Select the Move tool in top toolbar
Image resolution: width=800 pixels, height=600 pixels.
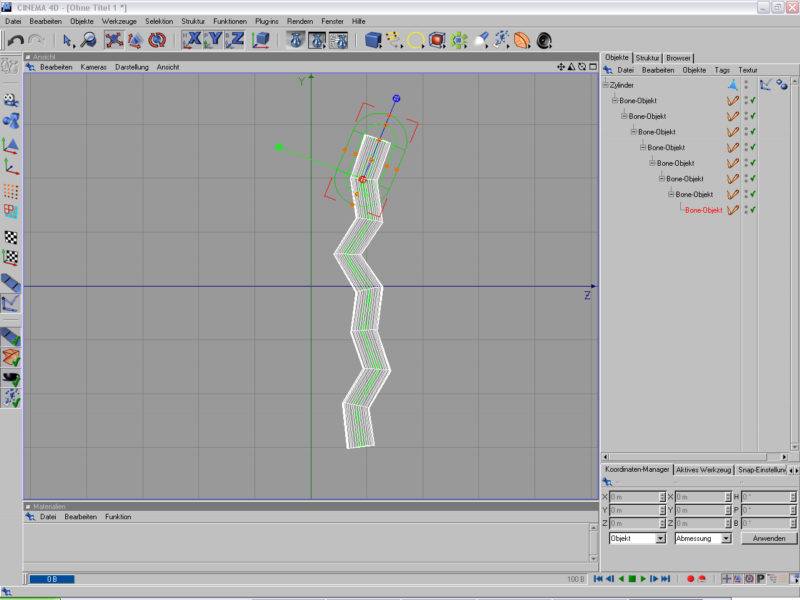112,40
